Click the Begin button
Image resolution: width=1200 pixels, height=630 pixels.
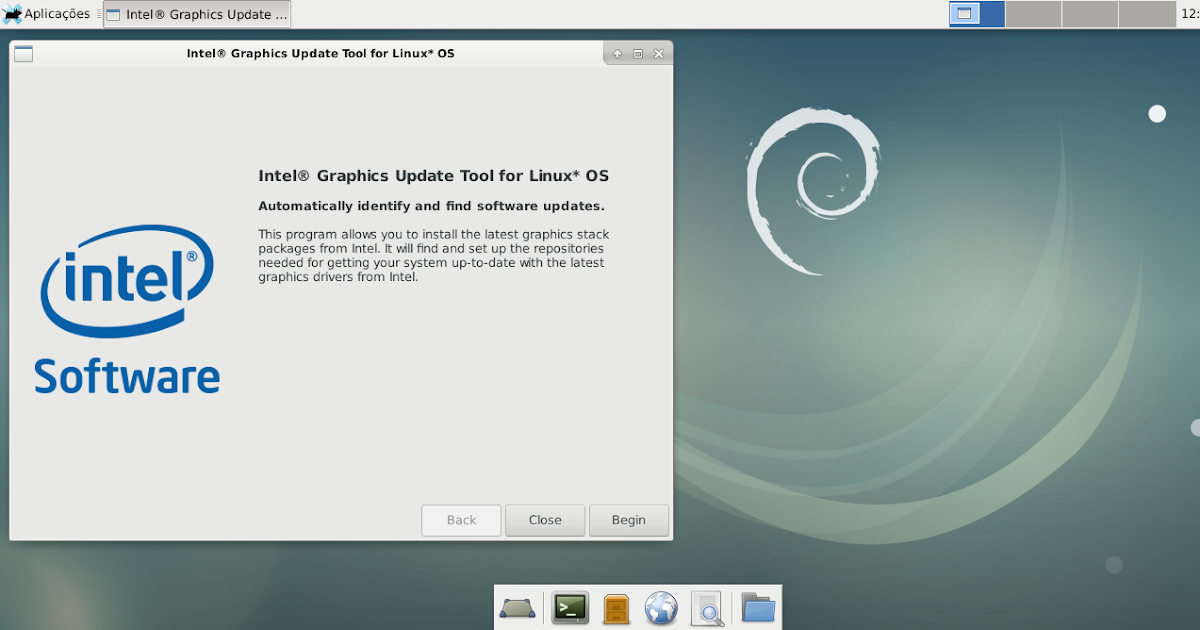pos(629,520)
